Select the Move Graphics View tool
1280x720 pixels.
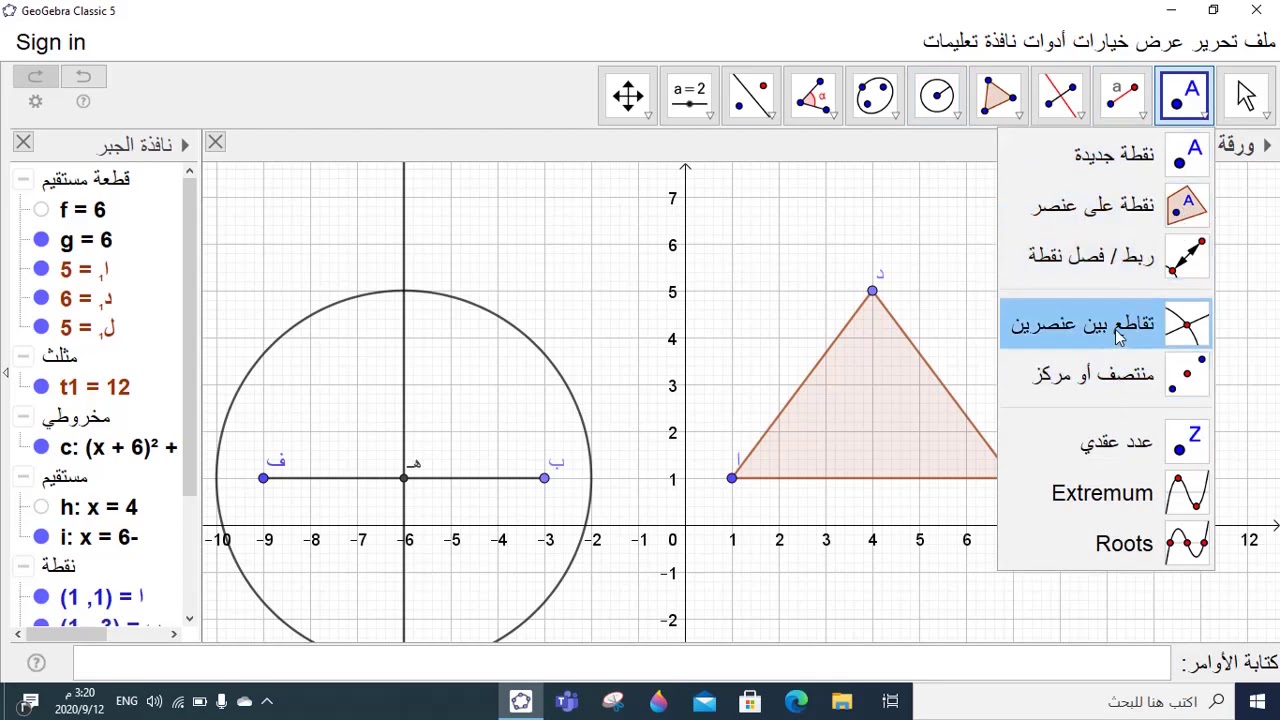627,96
